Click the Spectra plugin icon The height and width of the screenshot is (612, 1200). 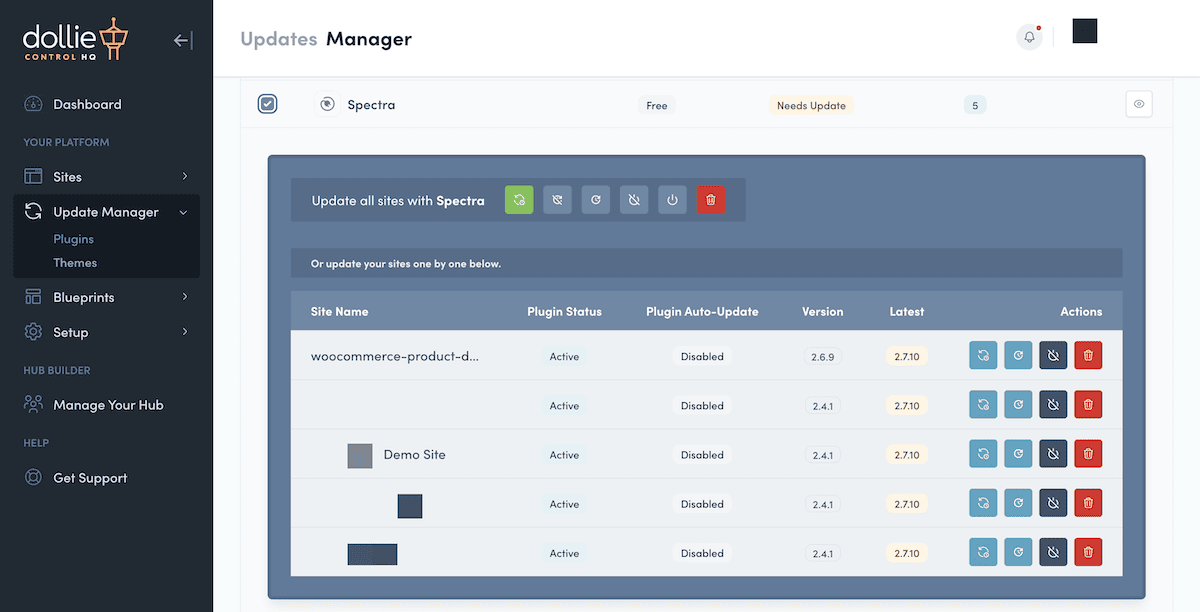[x=326, y=104]
